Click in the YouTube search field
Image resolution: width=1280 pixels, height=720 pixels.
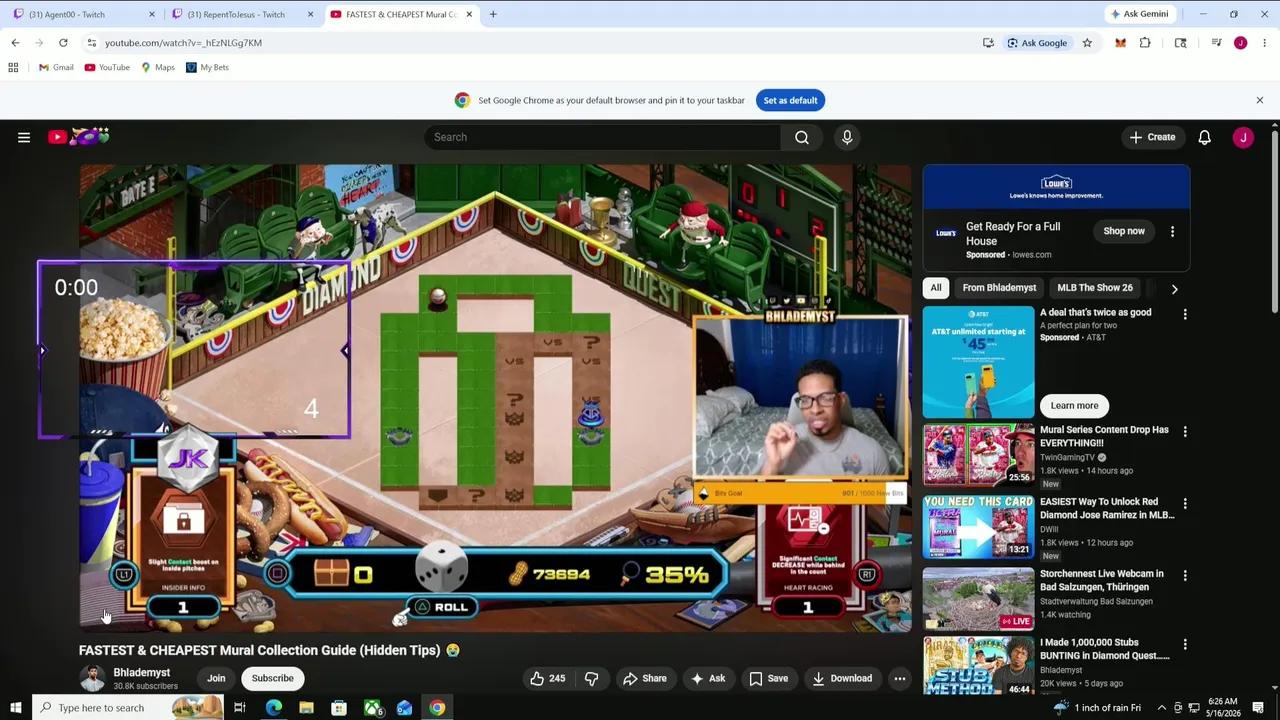602,137
